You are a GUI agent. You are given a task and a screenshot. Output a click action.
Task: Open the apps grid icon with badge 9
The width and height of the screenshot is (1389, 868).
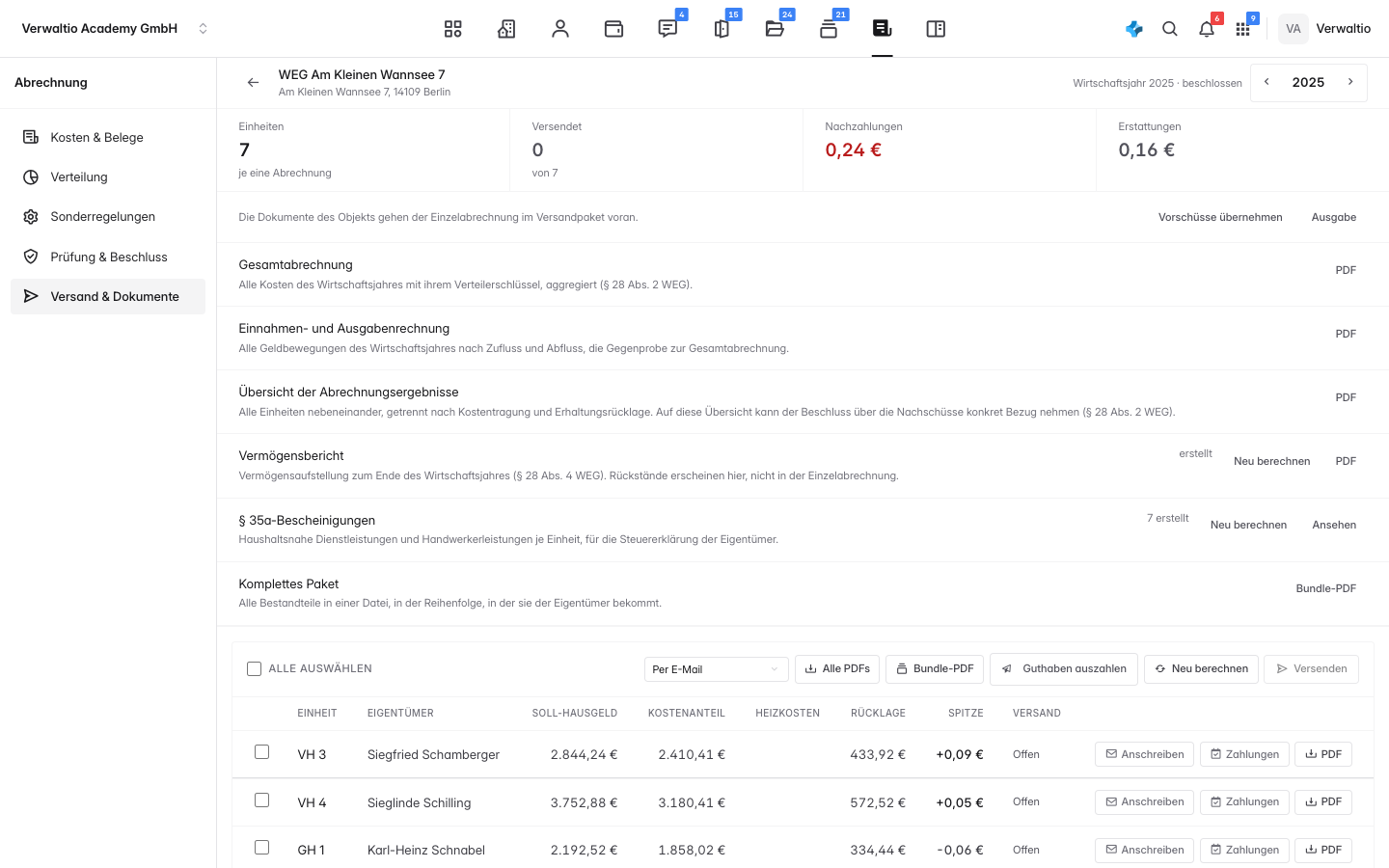[x=1243, y=29]
